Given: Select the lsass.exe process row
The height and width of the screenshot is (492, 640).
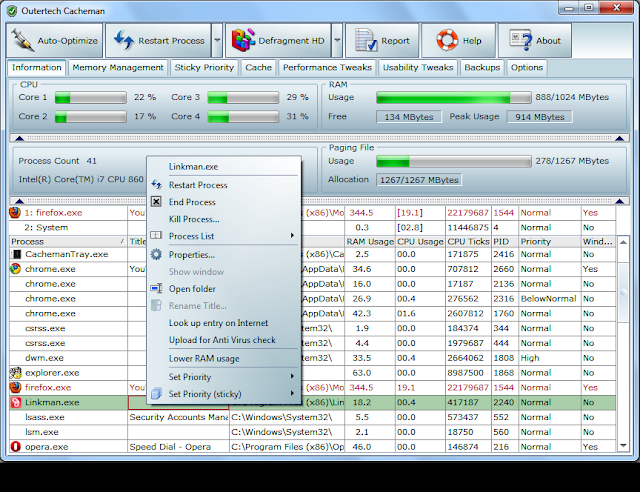Looking at the screenshot, I should click(x=312, y=417).
